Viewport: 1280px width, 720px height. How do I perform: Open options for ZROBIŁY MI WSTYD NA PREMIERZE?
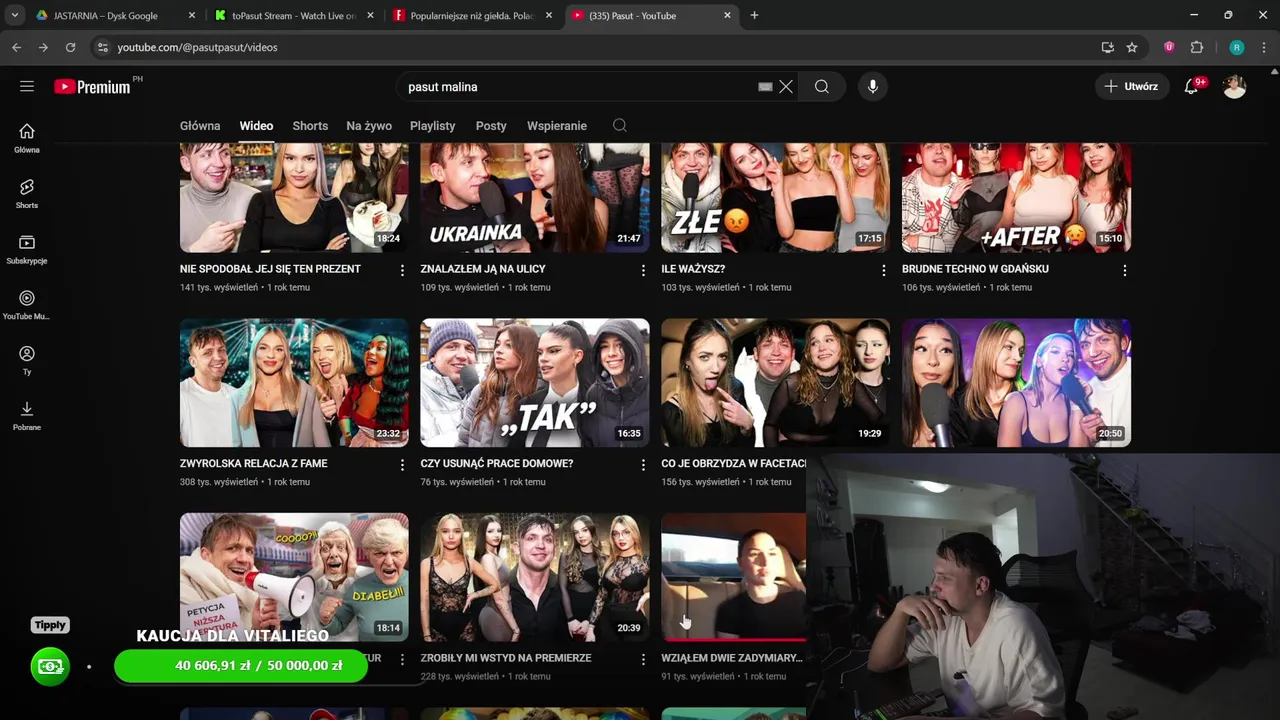point(643,659)
